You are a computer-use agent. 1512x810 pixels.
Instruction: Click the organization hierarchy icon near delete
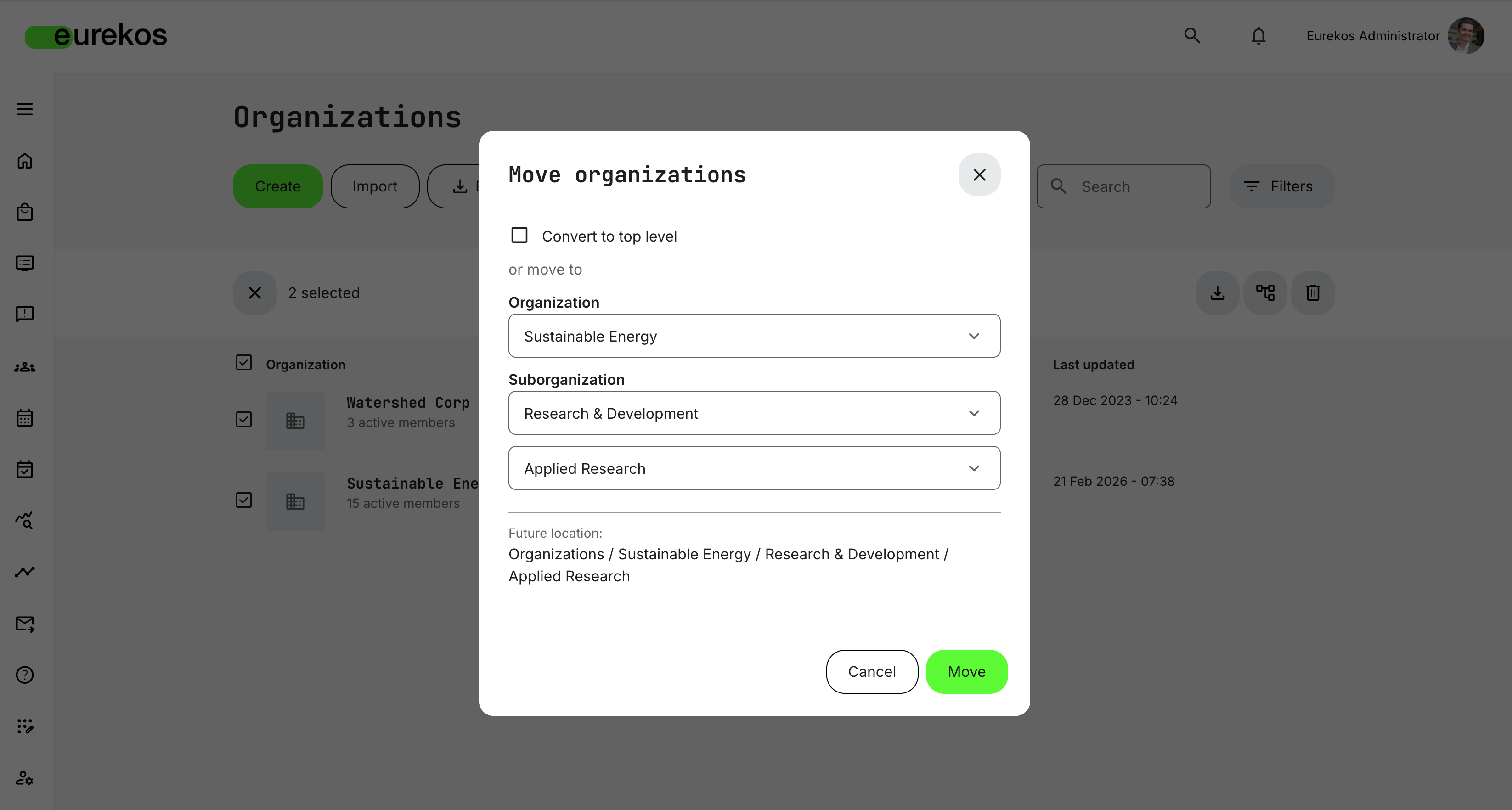(1265, 292)
